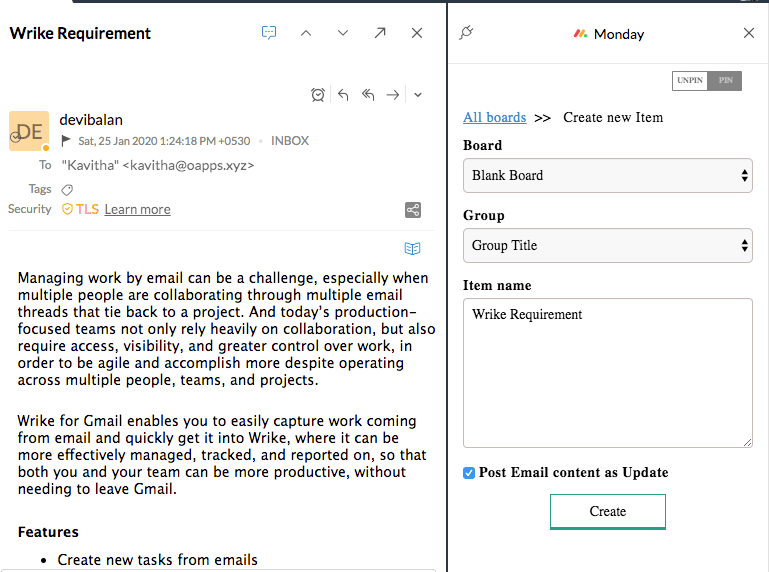Click the sender name devibalan

pos(91,120)
